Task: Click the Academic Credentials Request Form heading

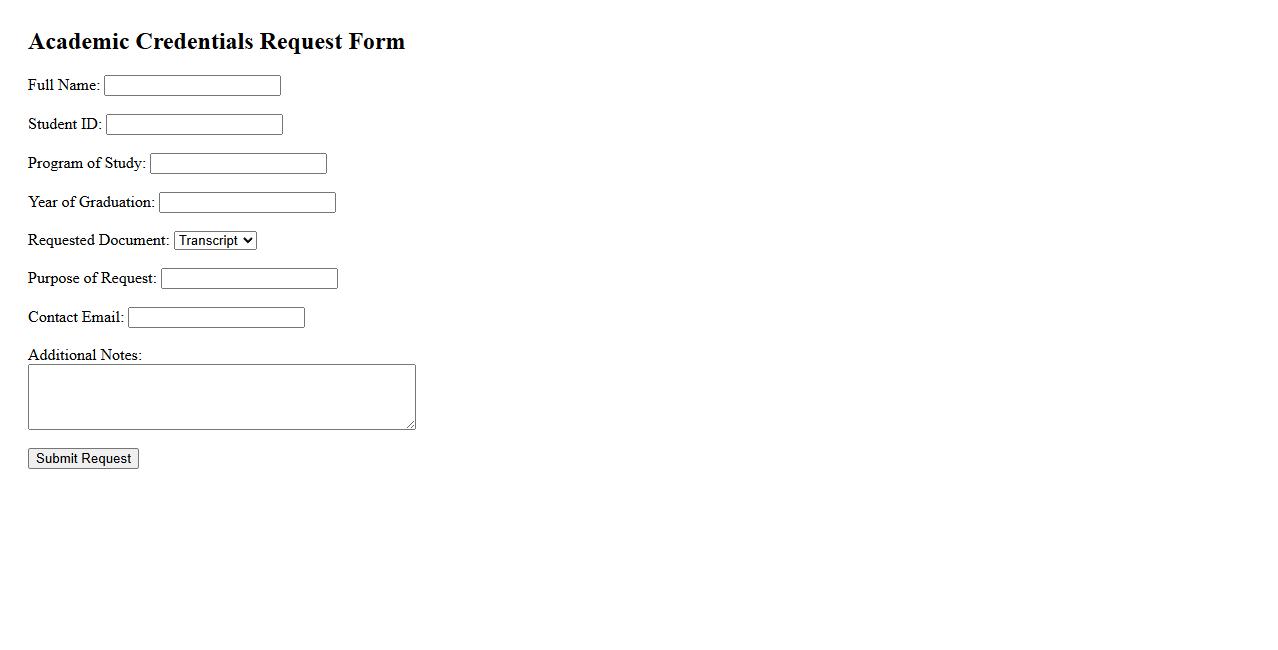Action: pyautogui.click(x=216, y=42)
